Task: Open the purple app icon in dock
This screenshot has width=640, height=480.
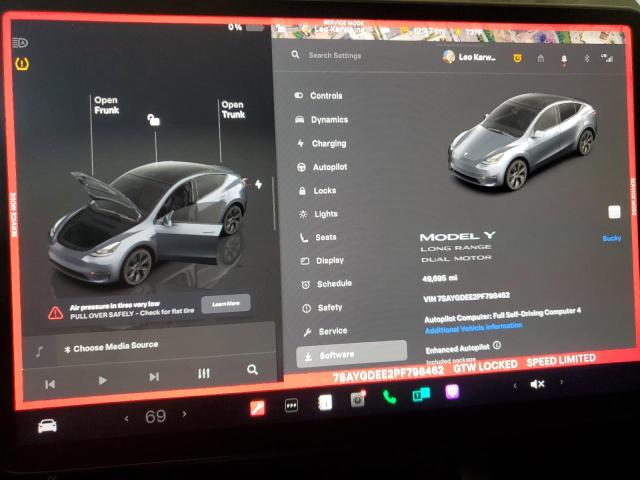Action: tap(452, 392)
